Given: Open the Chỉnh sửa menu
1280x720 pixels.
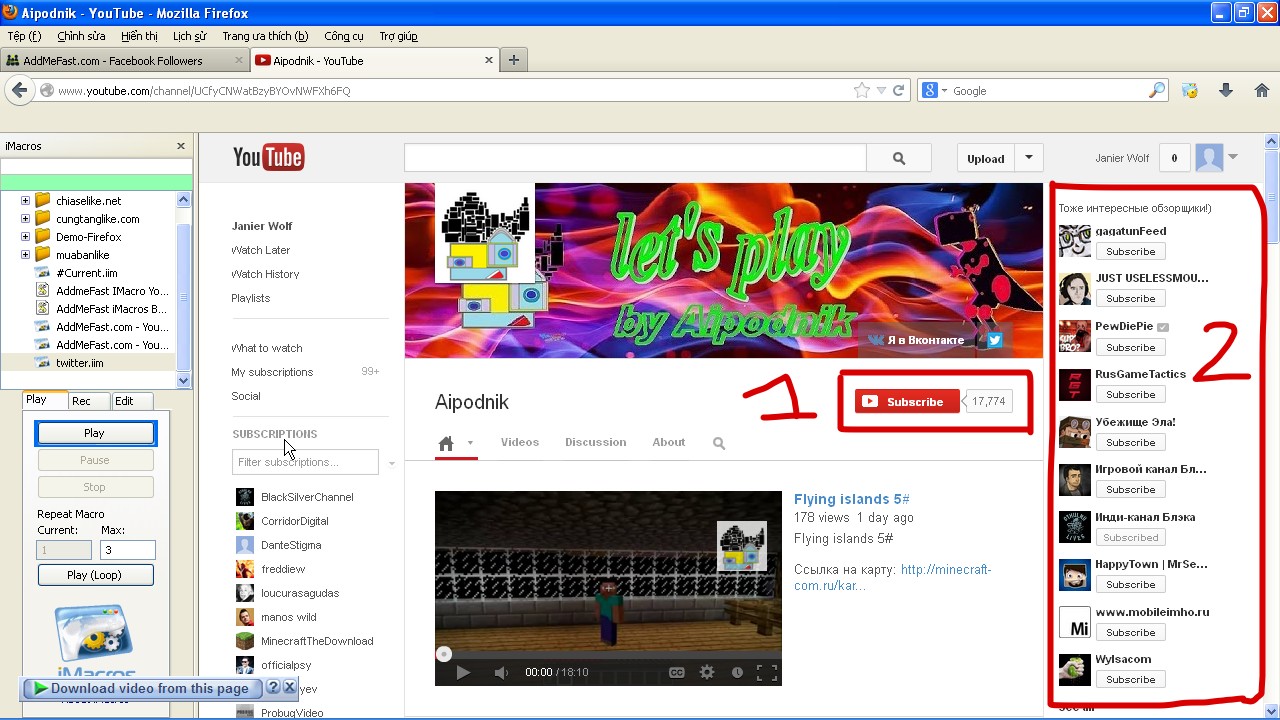Looking at the screenshot, I should pyautogui.click(x=81, y=36).
